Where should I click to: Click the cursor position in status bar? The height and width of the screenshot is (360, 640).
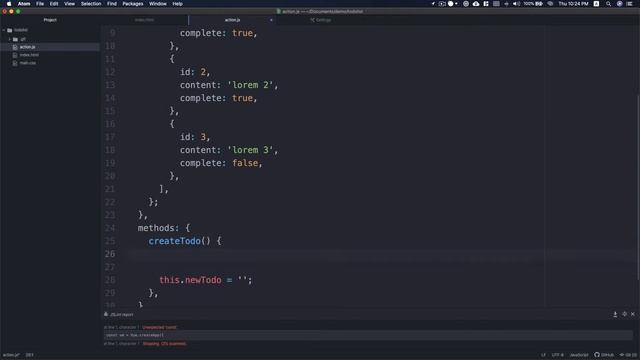[x=29, y=355]
